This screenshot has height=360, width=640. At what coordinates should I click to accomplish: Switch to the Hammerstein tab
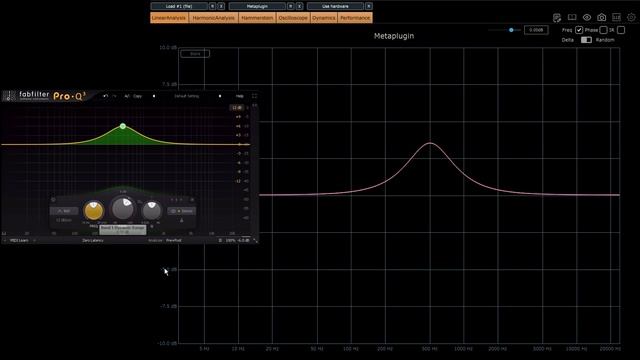[257, 18]
